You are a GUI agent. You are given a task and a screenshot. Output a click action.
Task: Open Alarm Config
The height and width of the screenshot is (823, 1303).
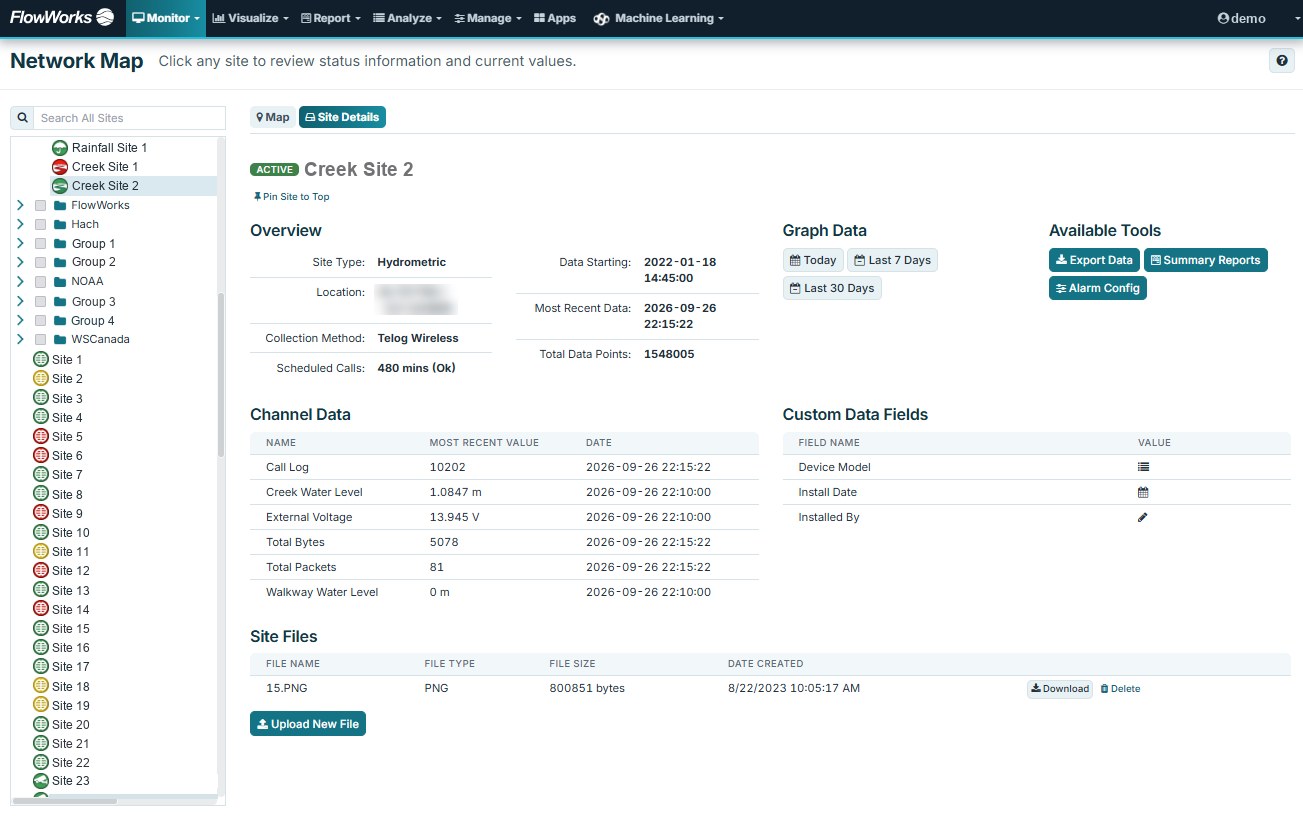point(1098,288)
